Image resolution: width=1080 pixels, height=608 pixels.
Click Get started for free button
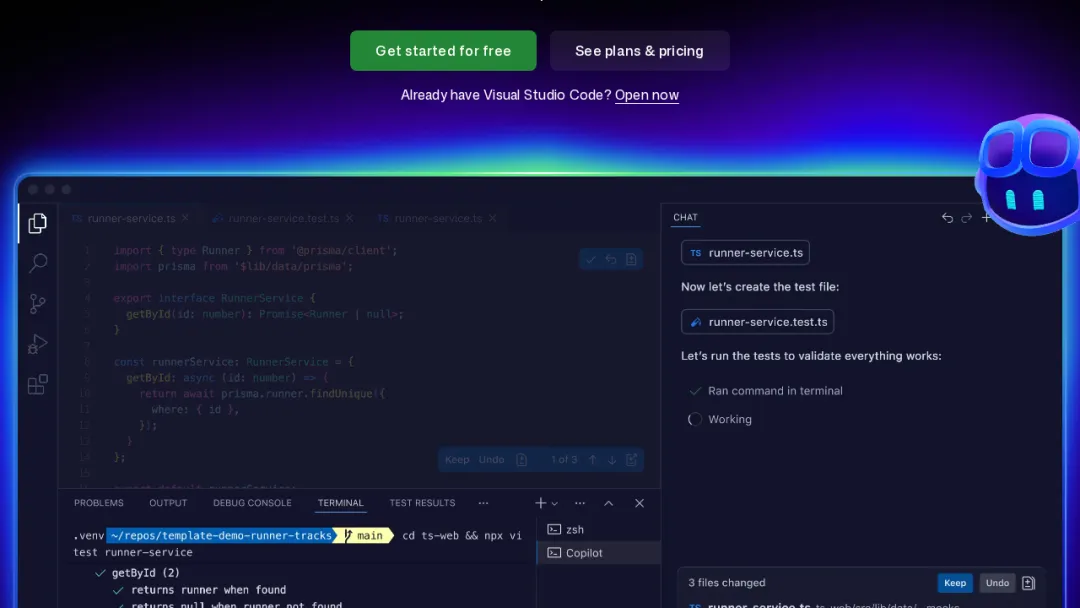pyautogui.click(x=443, y=51)
